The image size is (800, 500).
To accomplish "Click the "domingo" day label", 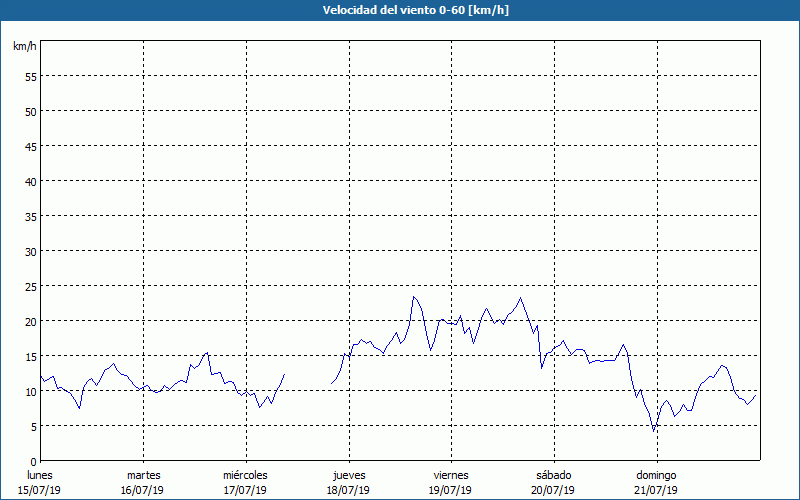I will point(656,475).
